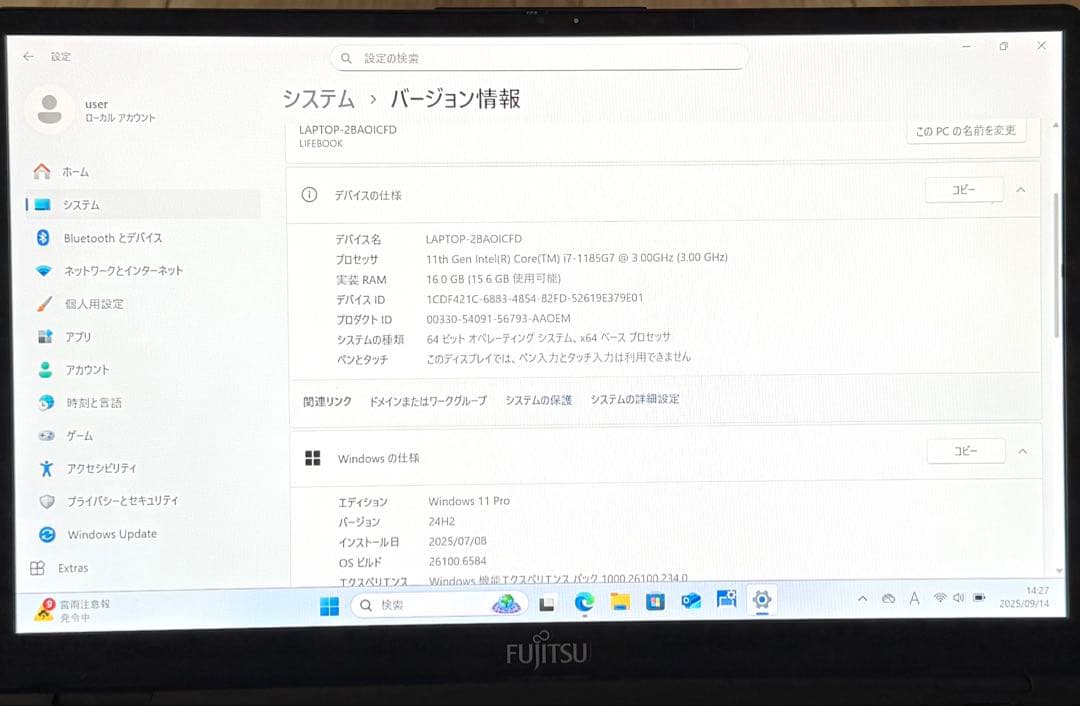Collapse the Windows の仕様 section
Image resolution: width=1080 pixels, height=706 pixels.
(x=1023, y=452)
